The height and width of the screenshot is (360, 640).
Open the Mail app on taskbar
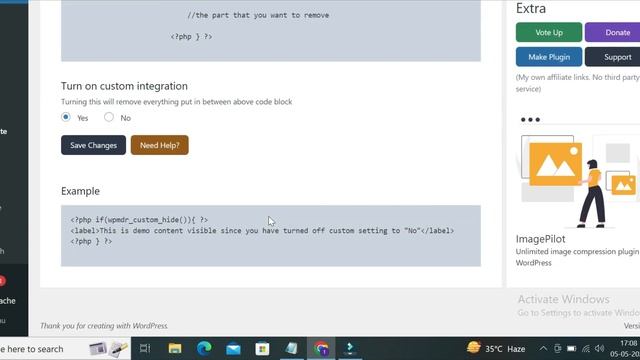tap(233, 349)
